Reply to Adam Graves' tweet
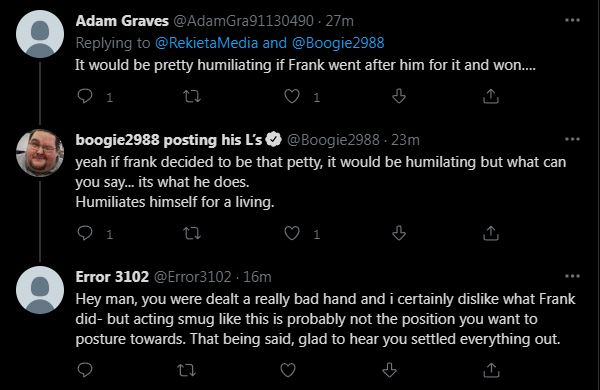 85,96
